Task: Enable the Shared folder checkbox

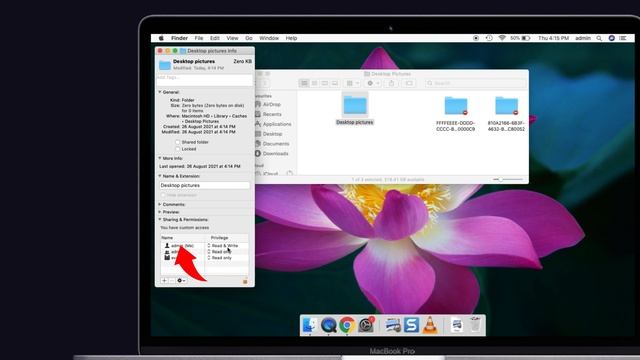Action: pos(177,142)
